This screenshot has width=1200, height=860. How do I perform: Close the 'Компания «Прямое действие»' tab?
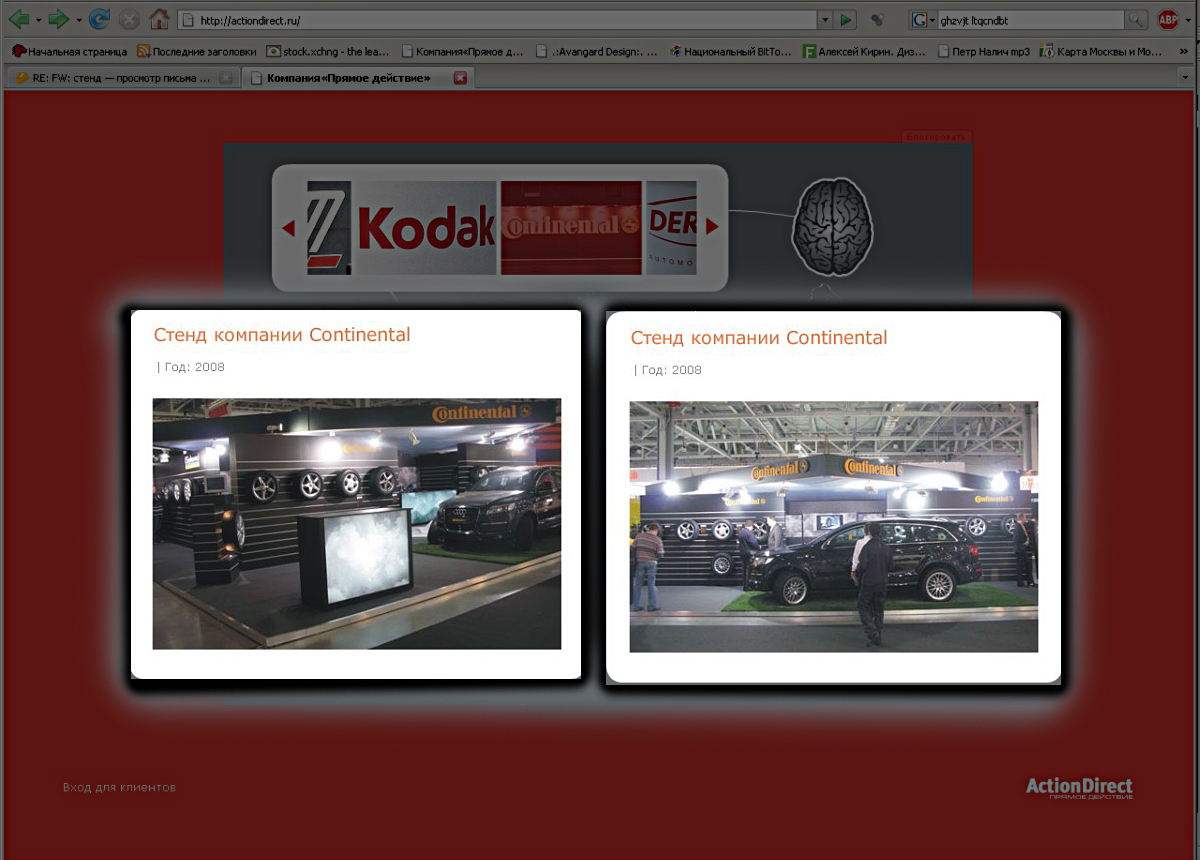pos(460,78)
